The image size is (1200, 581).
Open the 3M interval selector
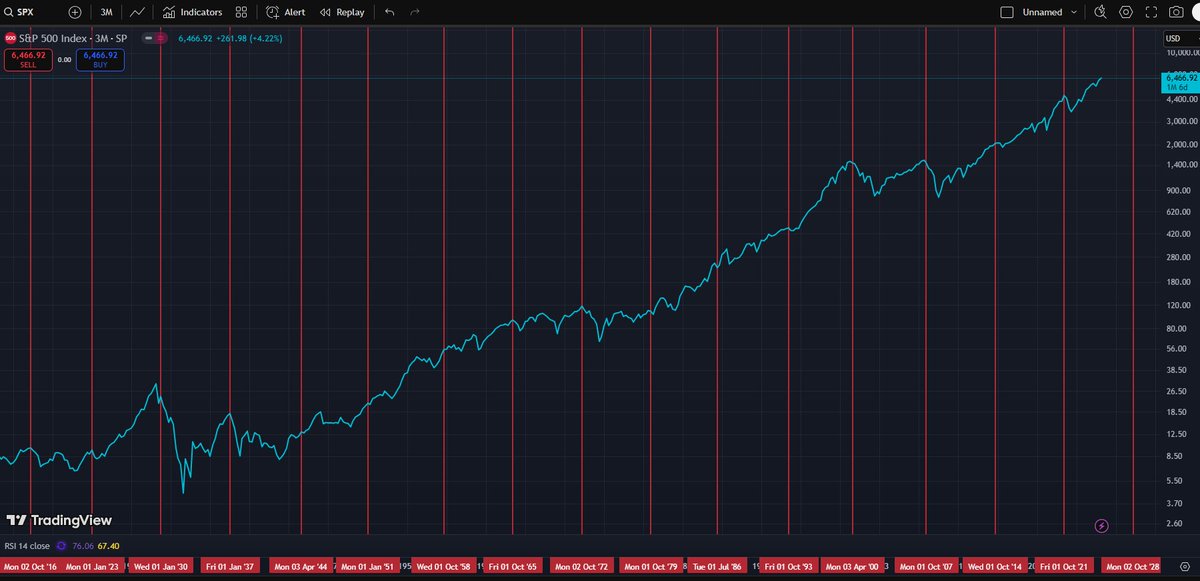pos(107,12)
